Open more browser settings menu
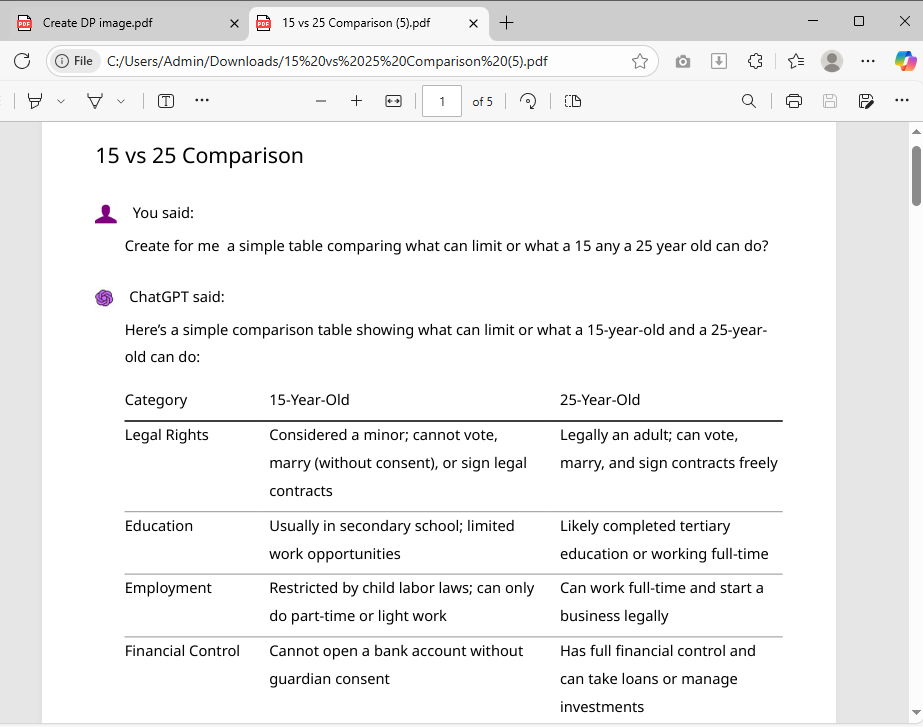Image resolution: width=923 pixels, height=727 pixels. (x=868, y=61)
